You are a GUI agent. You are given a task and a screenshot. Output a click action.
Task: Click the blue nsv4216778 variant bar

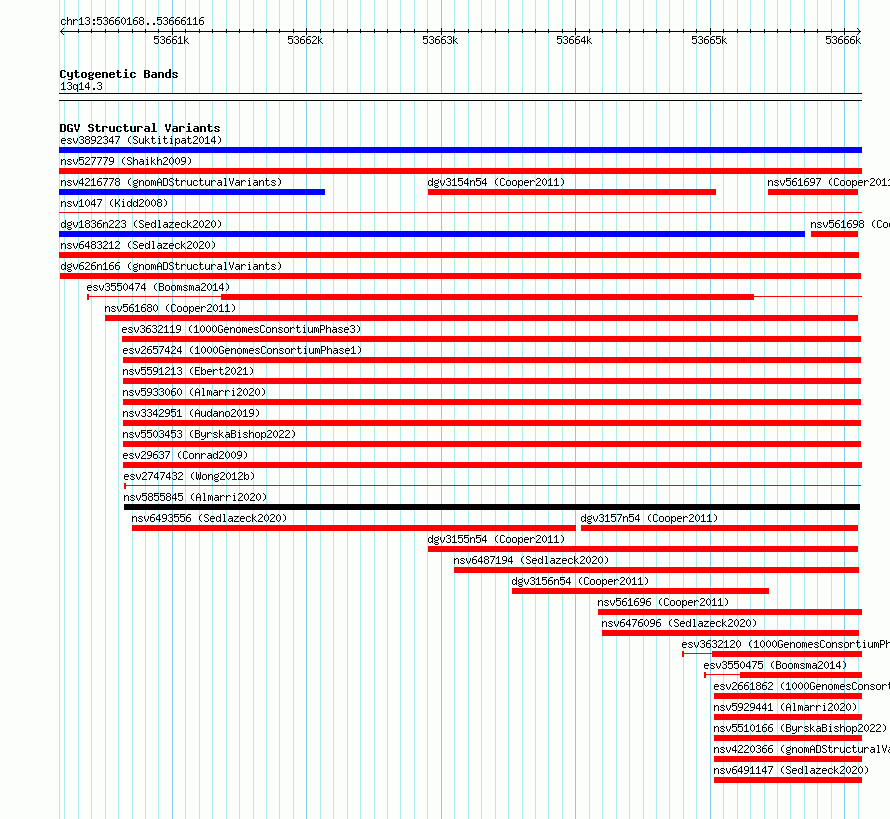pyautogui.click(x=192, y=192)
